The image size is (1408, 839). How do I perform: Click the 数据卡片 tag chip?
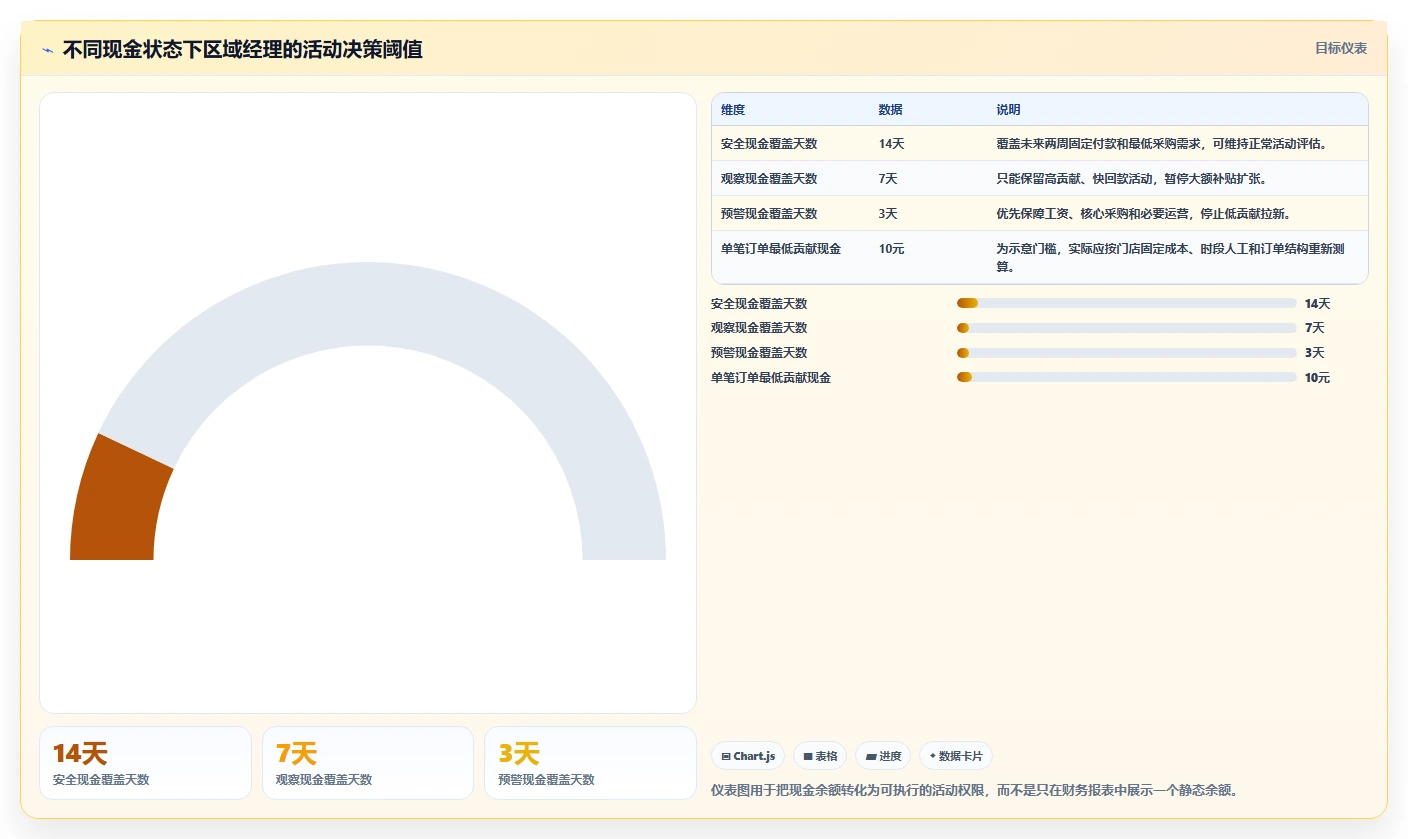coord(955,756)
